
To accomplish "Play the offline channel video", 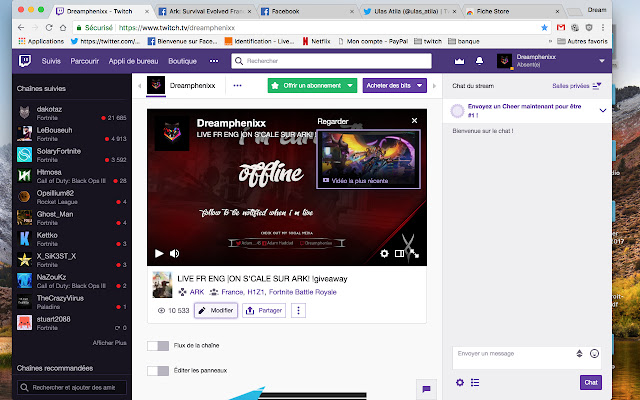I will 159,253.
